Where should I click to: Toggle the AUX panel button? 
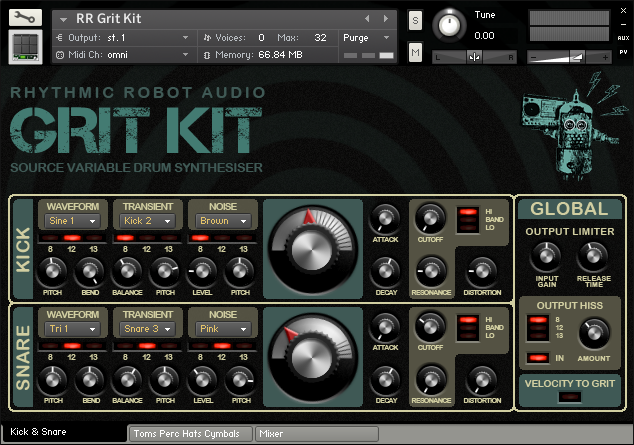[623, 38]
